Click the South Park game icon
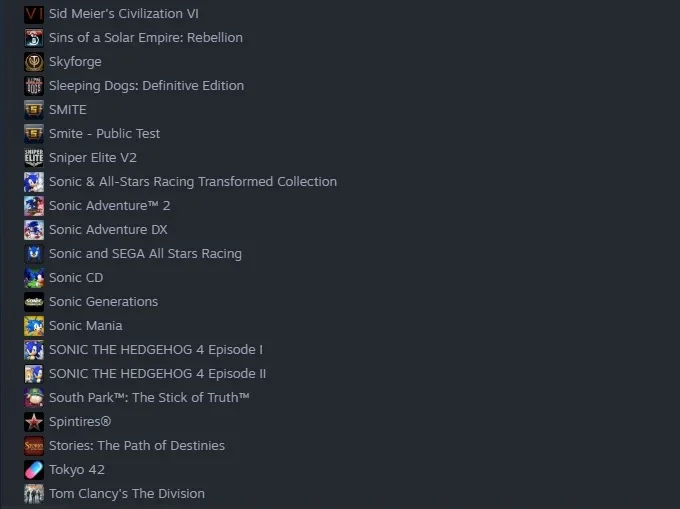680x509 pixels. [34, 398]
